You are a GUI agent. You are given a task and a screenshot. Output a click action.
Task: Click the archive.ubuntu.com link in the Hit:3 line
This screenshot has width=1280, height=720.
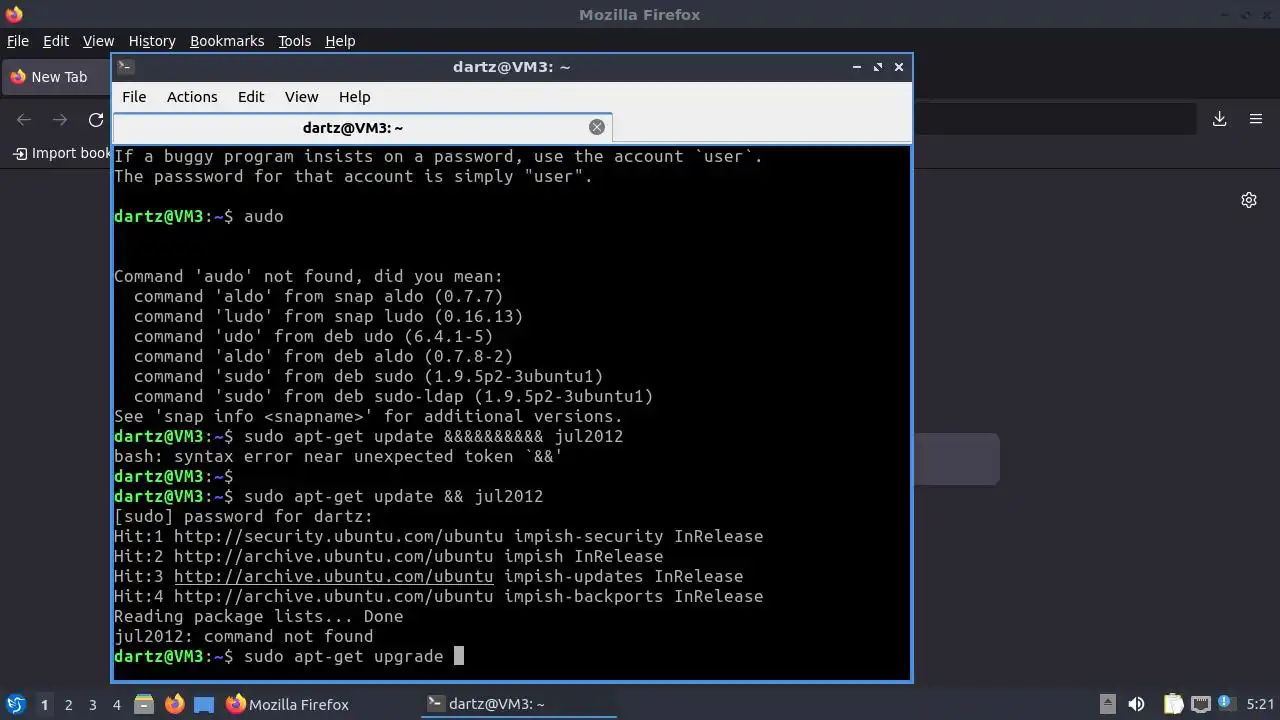[x=334, y=576]
